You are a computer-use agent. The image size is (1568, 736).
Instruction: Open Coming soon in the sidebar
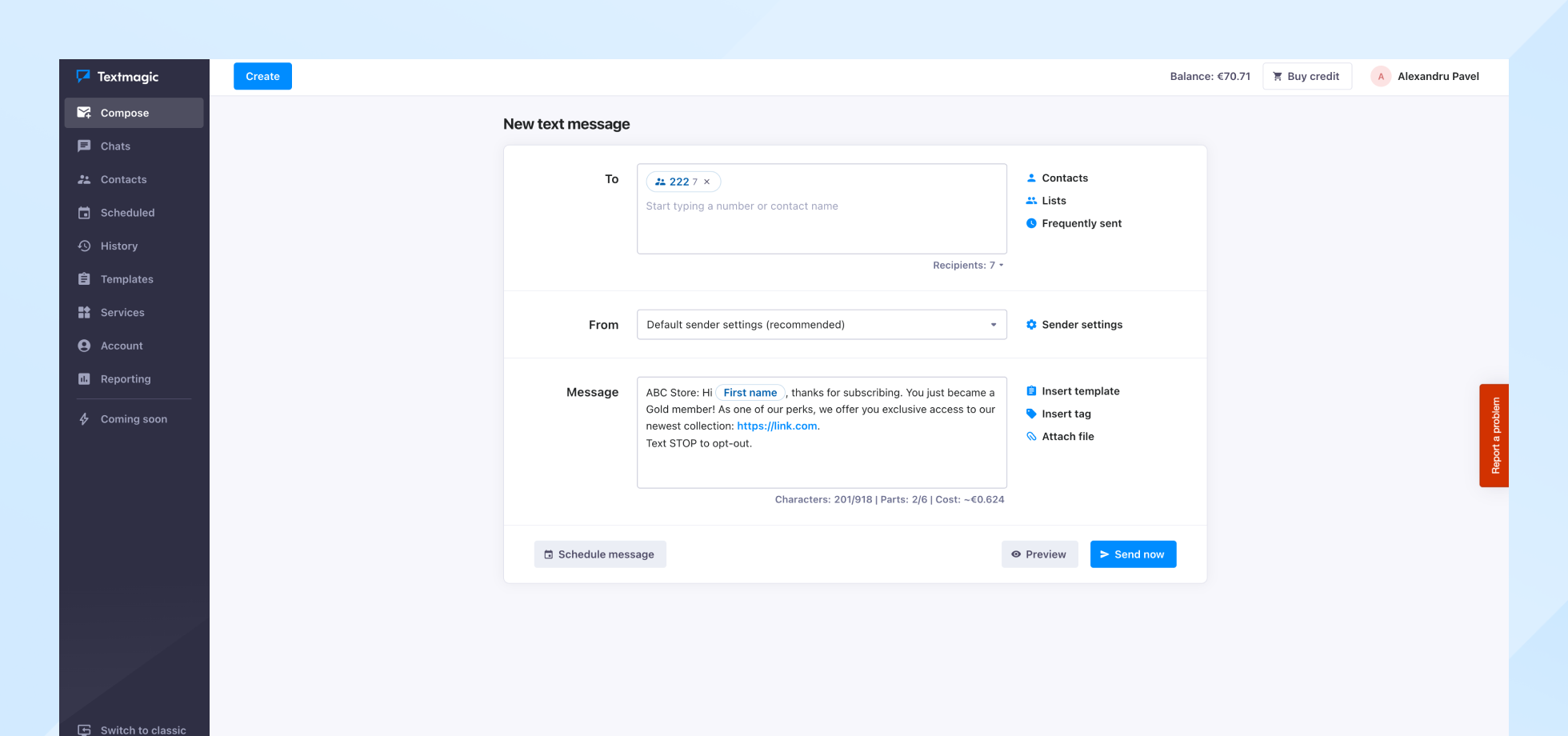[134, 419]
